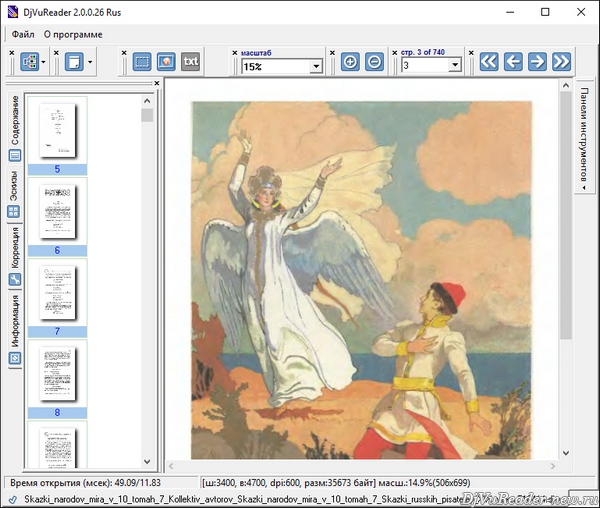Open the Файл menu
Image resolution: width=600 pixels, height=508 pixels.
(23, 34)
